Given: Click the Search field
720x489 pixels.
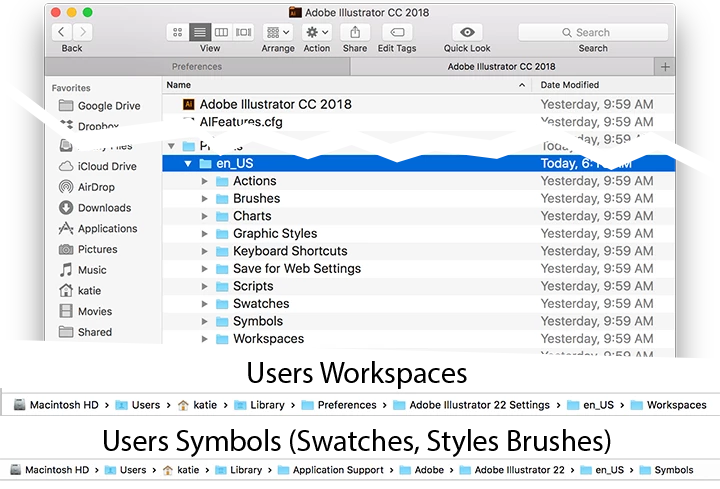Looking at the screenshot, I should pyautogui.click(x=593, y=32).
